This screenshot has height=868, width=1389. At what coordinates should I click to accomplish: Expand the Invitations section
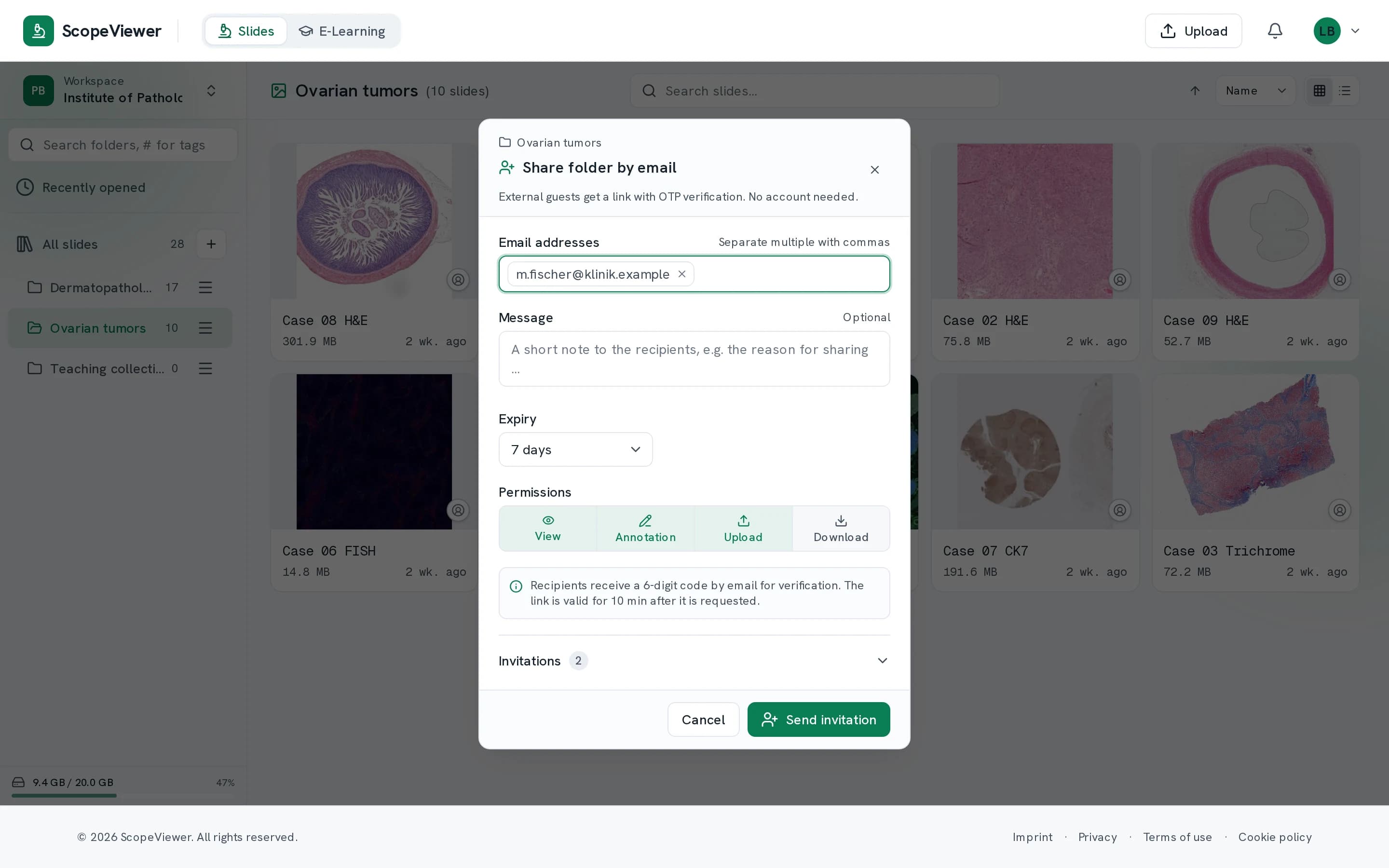[694, 661]
